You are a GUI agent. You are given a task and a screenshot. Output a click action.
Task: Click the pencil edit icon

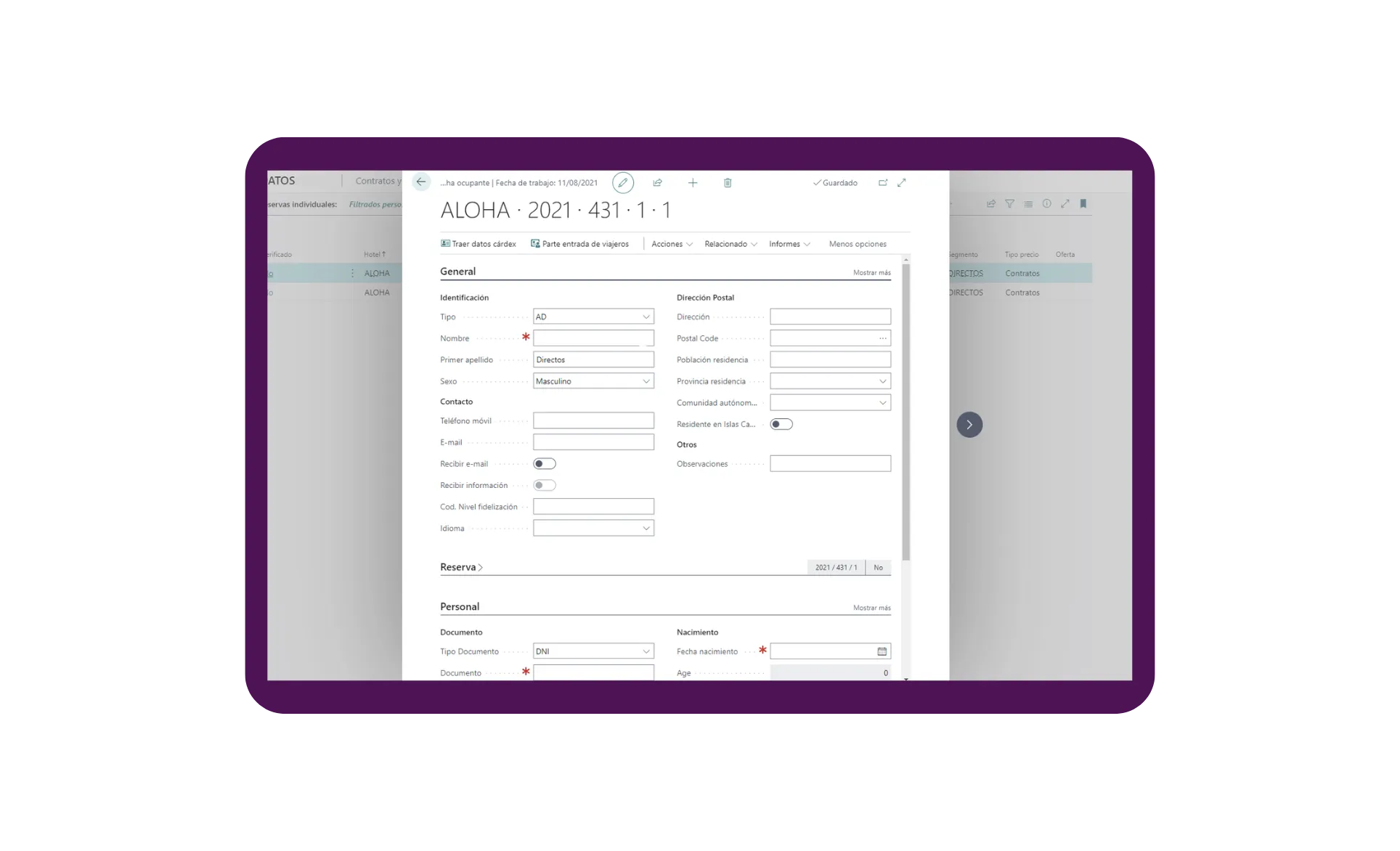coord(622,183)
